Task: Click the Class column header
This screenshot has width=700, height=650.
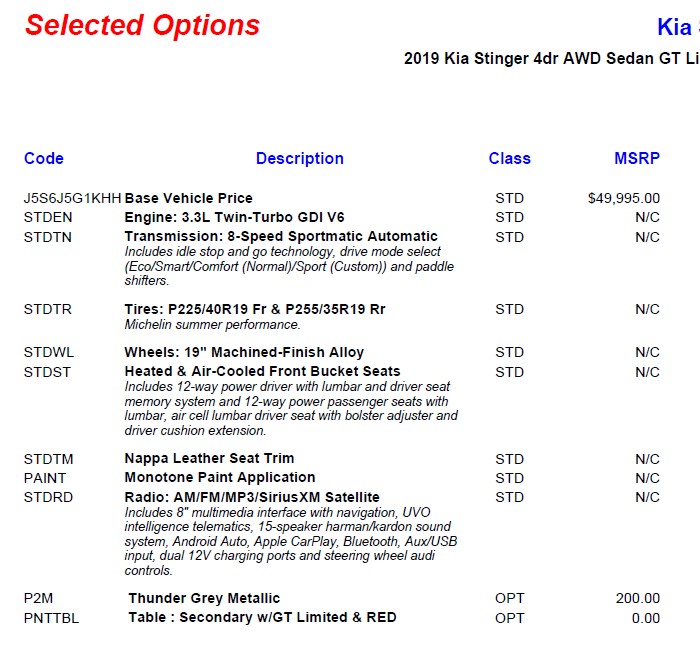Action: [509, 158]
